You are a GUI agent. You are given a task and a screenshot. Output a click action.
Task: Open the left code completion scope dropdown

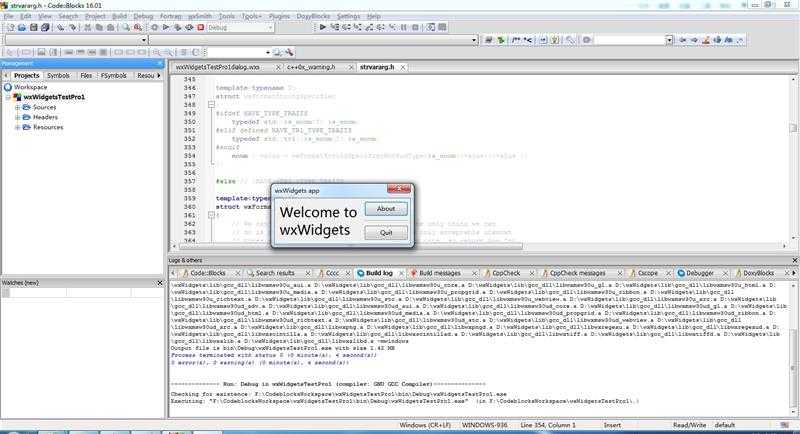pyautogui.click(x=143, y=40)
